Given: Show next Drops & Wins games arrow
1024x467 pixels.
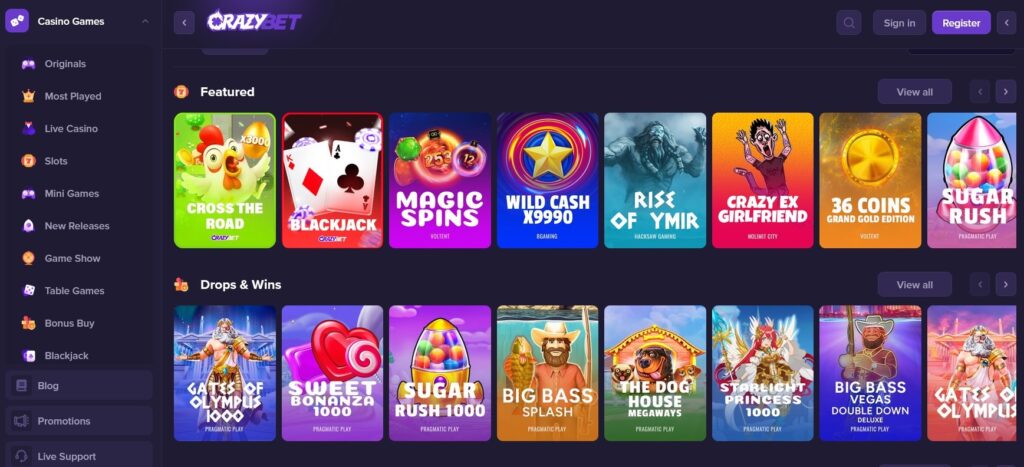Looking at the screenshot, I should pos(1006,284).
